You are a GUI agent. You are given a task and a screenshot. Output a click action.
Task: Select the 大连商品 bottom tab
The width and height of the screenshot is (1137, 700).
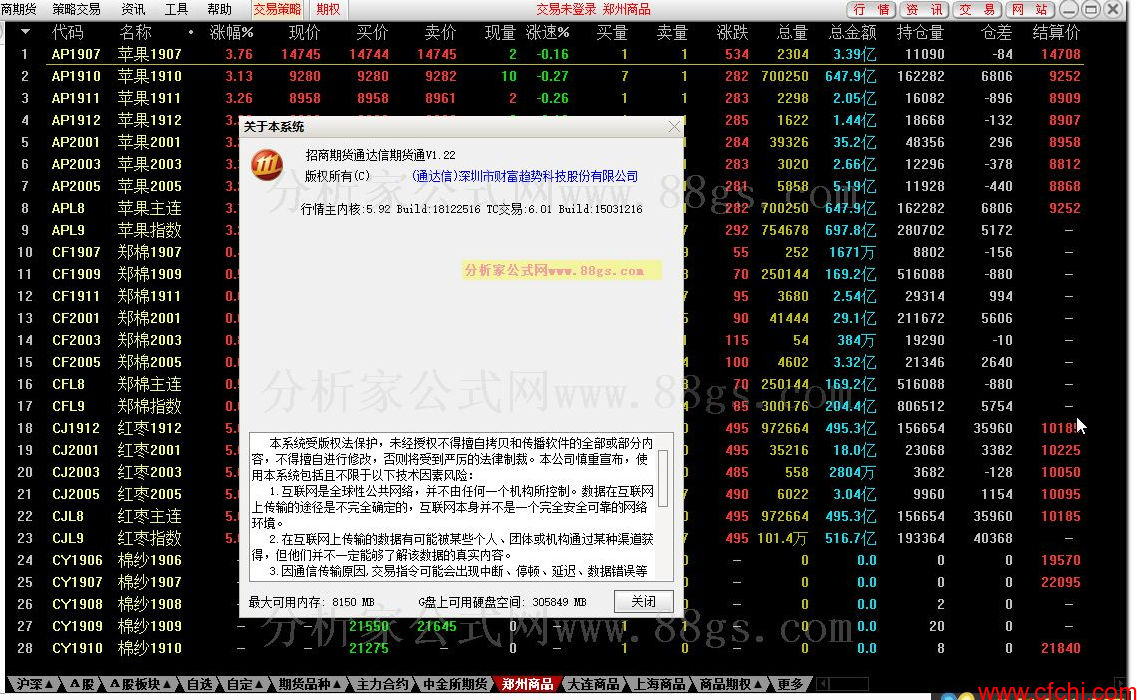(593, 684)
